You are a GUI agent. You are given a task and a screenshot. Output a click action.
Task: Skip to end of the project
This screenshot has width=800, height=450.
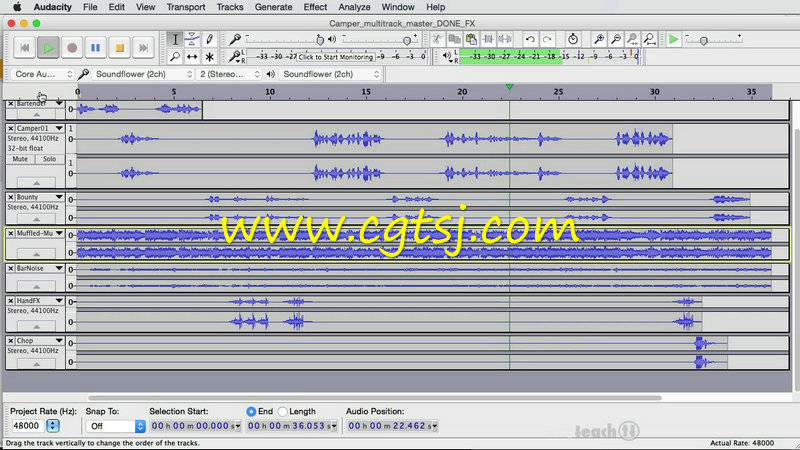point(143,48)
